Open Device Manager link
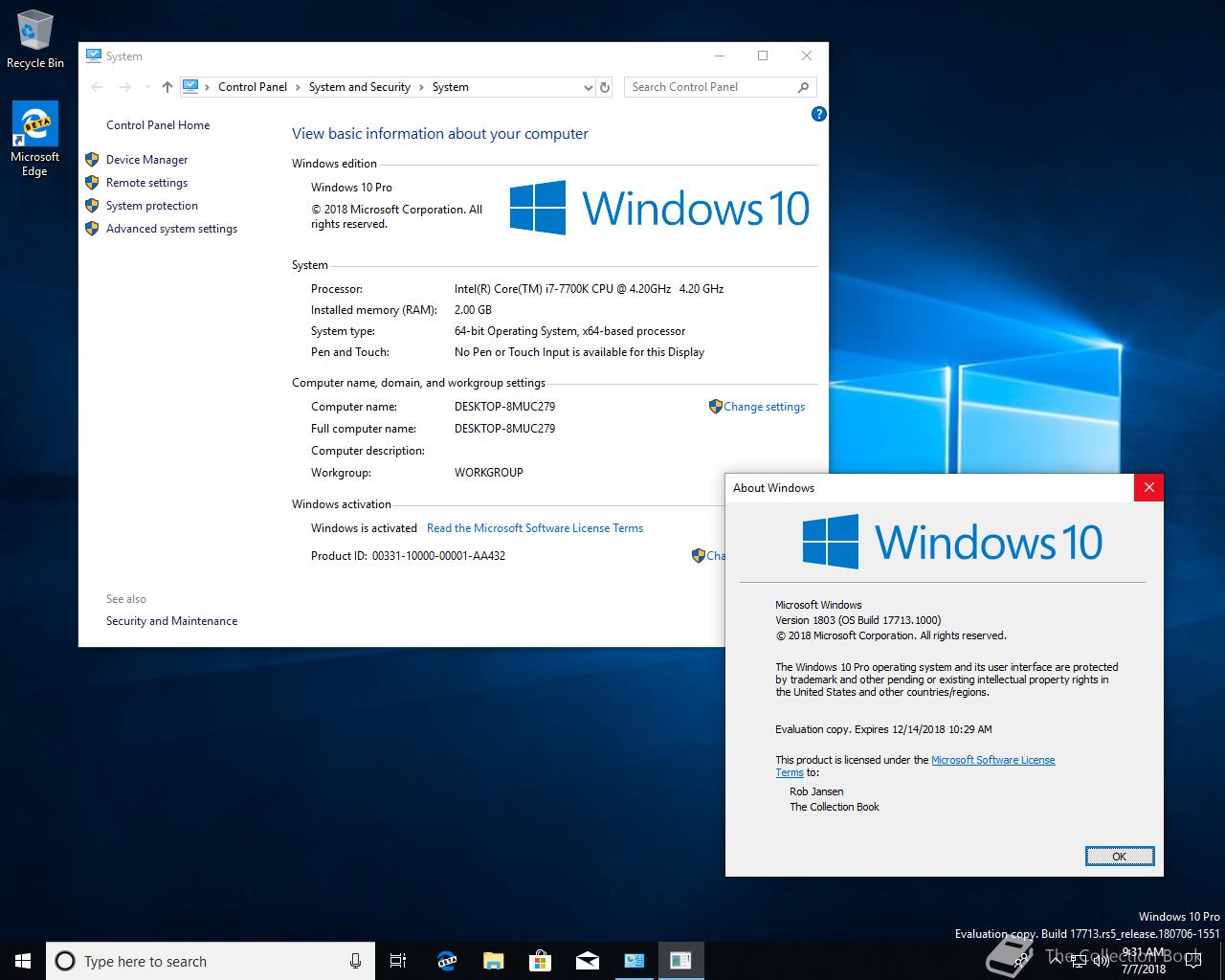This screenshot has width=1225, height=980. coord(146,160)
